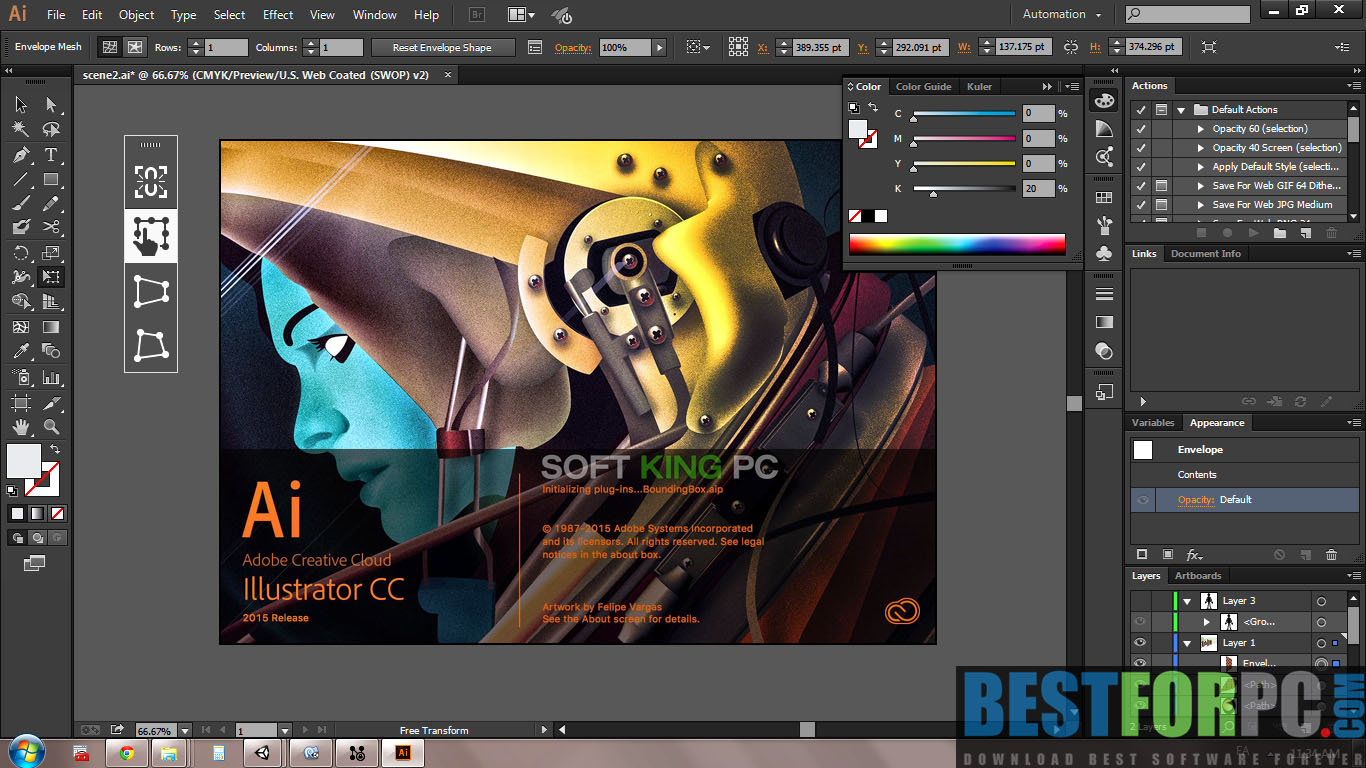
Task: Click the Reset Envelope Shape button
Action: (443, 48)
